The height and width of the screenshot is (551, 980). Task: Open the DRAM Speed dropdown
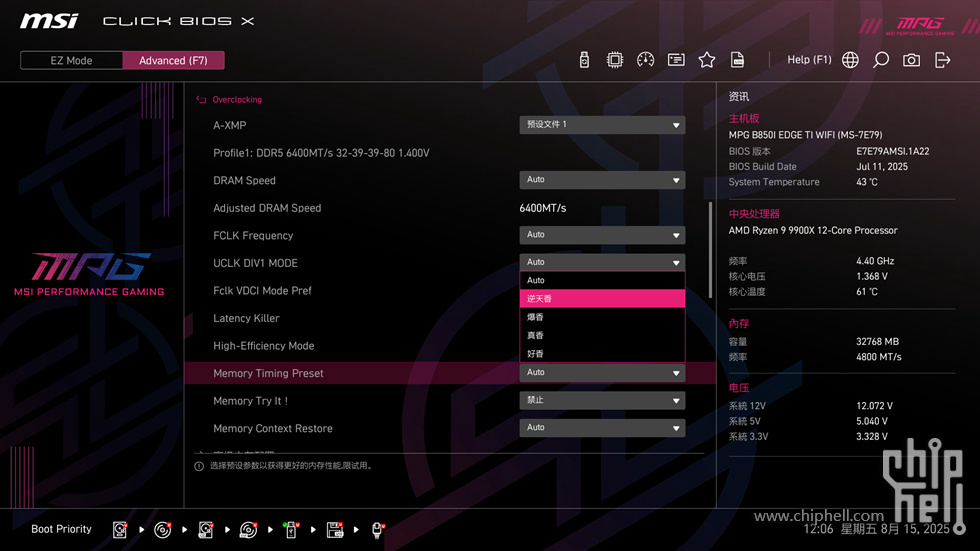[602, 180]
